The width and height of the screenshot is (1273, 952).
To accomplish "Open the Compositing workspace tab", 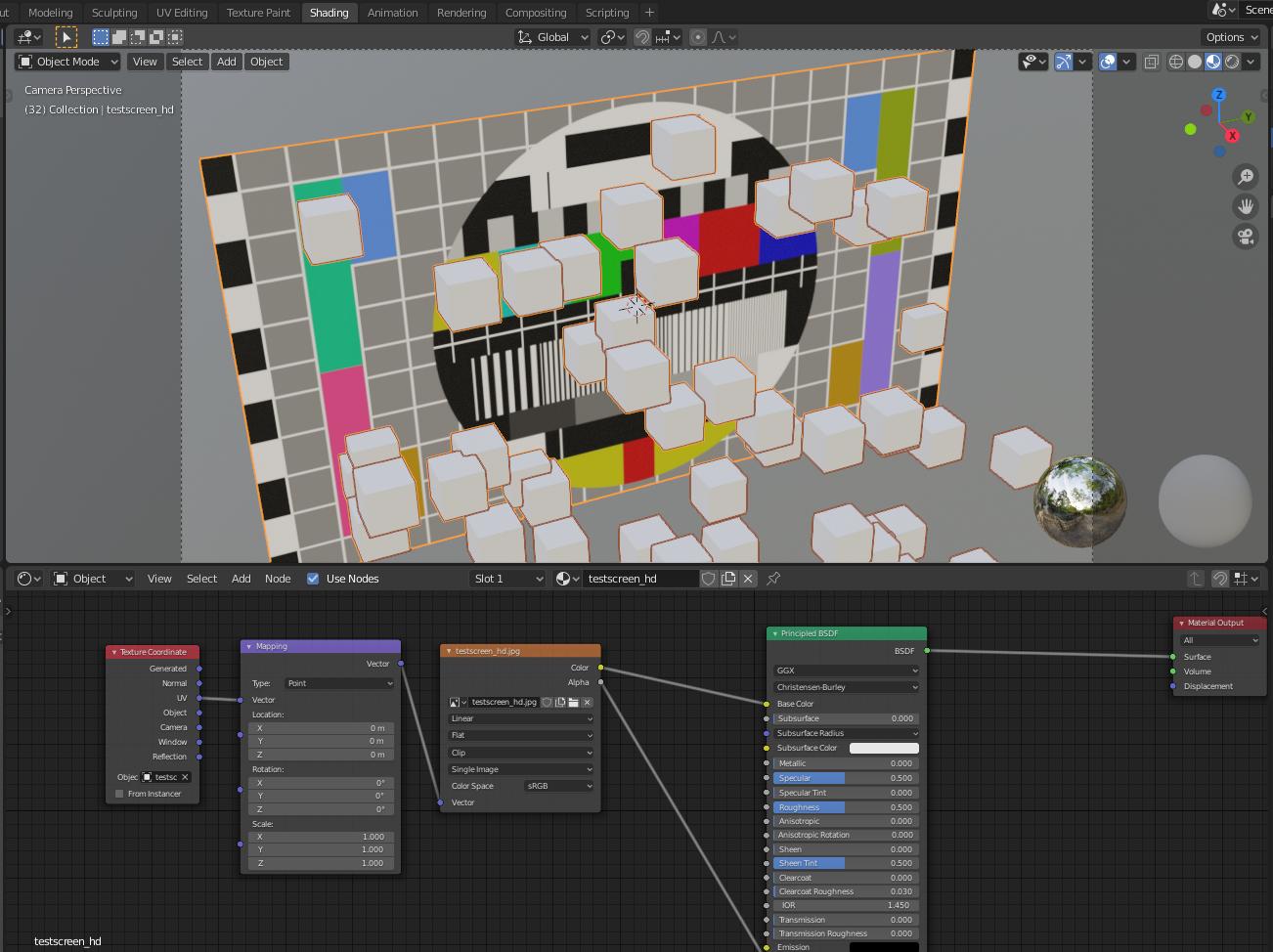I will point(536,13).
